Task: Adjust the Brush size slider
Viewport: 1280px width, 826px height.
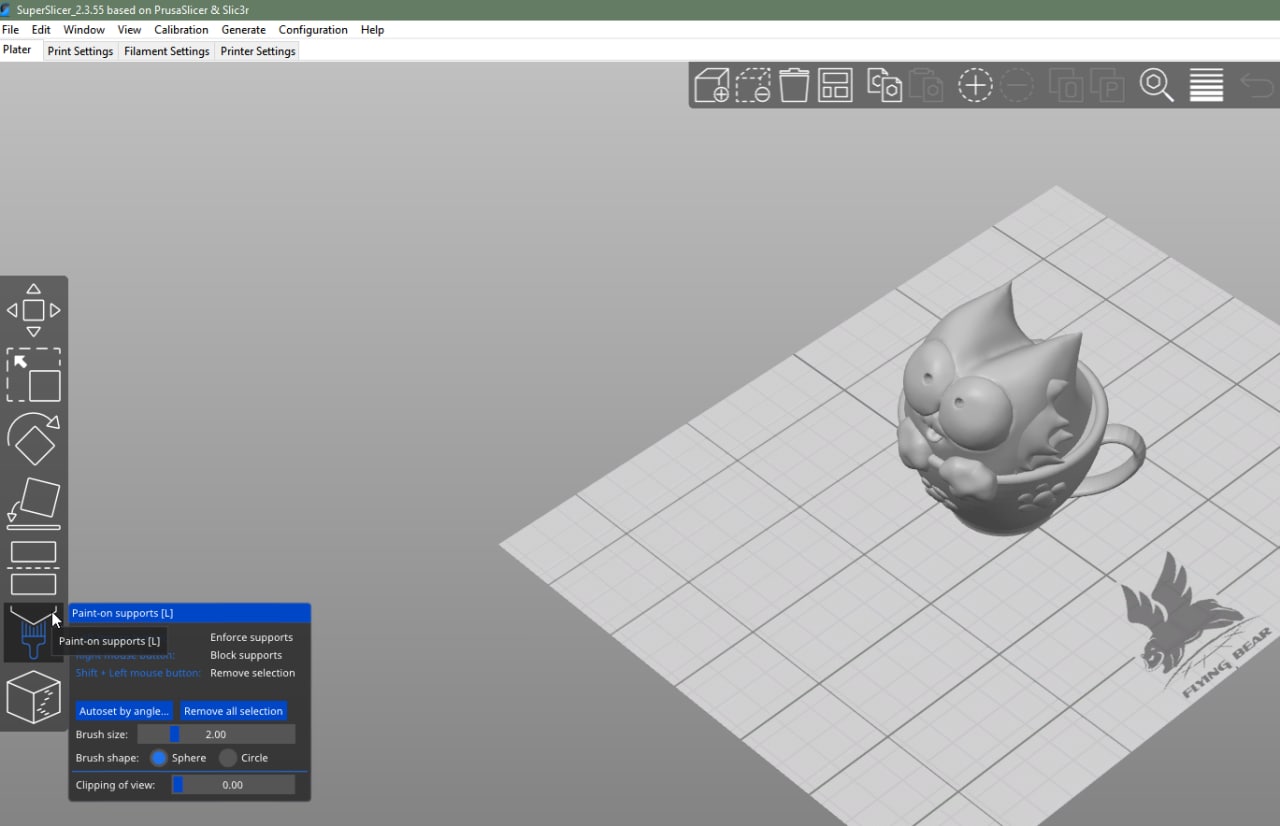Action: (216, 734)
